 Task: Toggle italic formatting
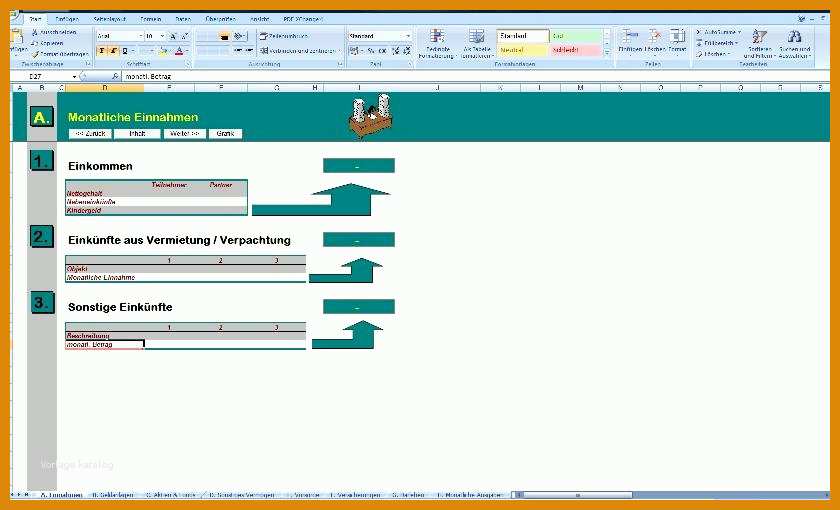113,51
